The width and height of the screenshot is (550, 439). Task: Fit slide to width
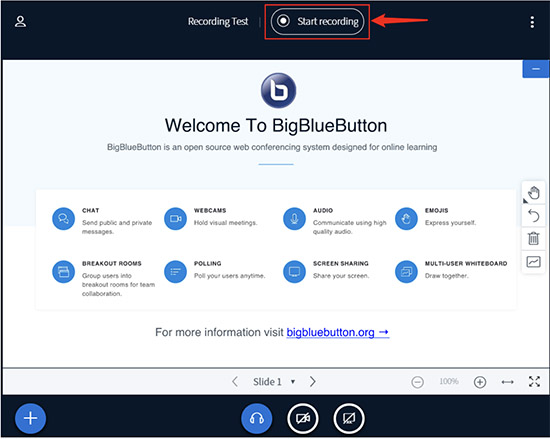point(508,382)
